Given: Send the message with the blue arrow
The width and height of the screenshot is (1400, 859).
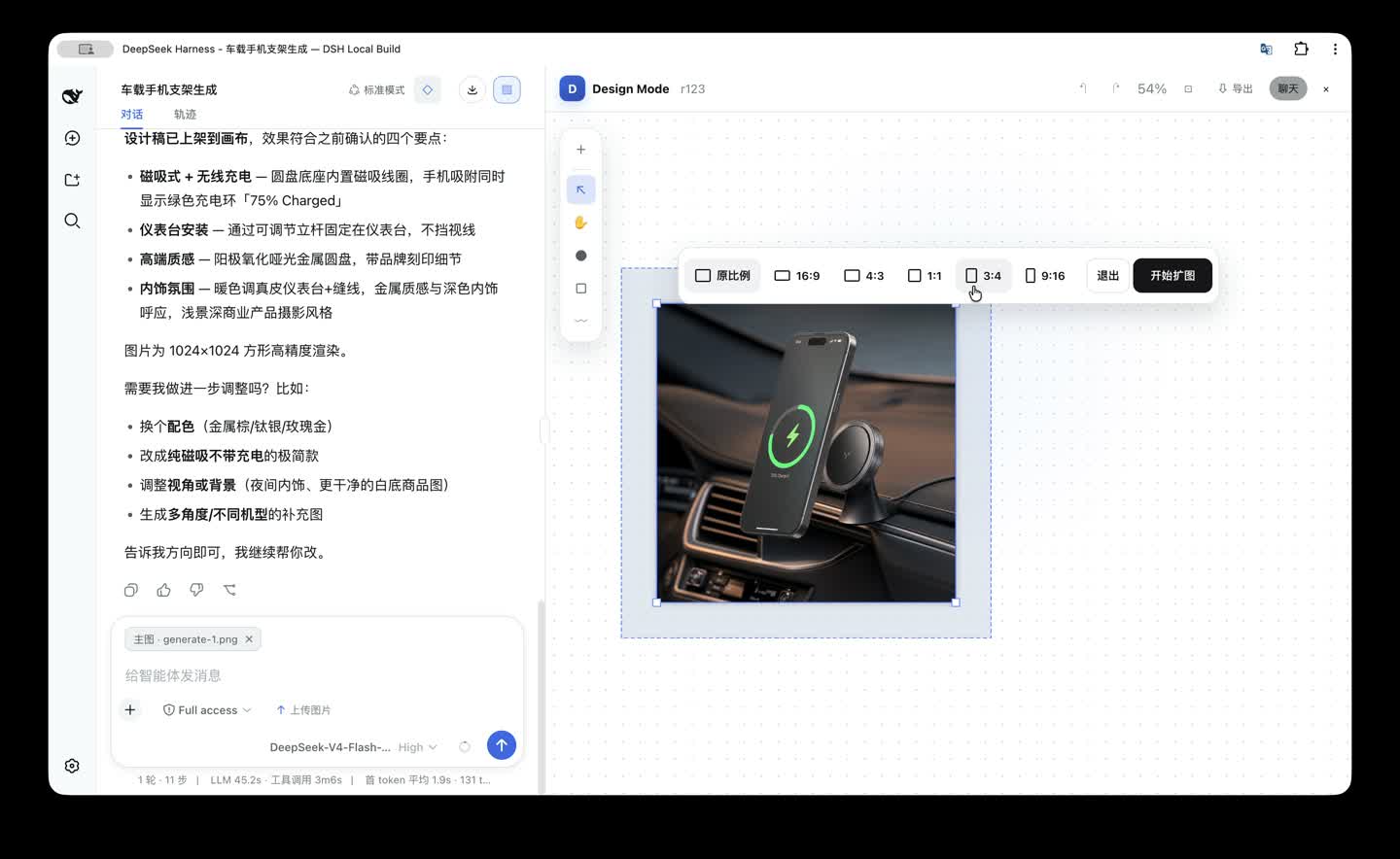Looking at the screenshot, I should point(502,745).
